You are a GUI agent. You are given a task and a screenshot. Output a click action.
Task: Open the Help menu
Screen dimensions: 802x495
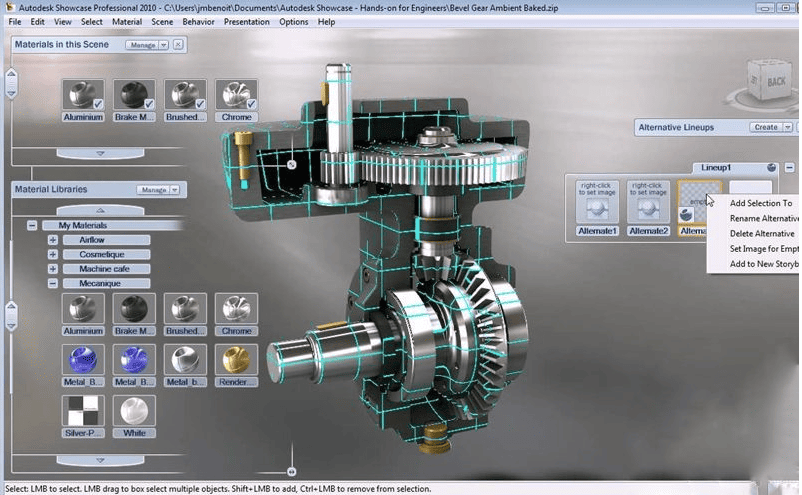point(326,22)
